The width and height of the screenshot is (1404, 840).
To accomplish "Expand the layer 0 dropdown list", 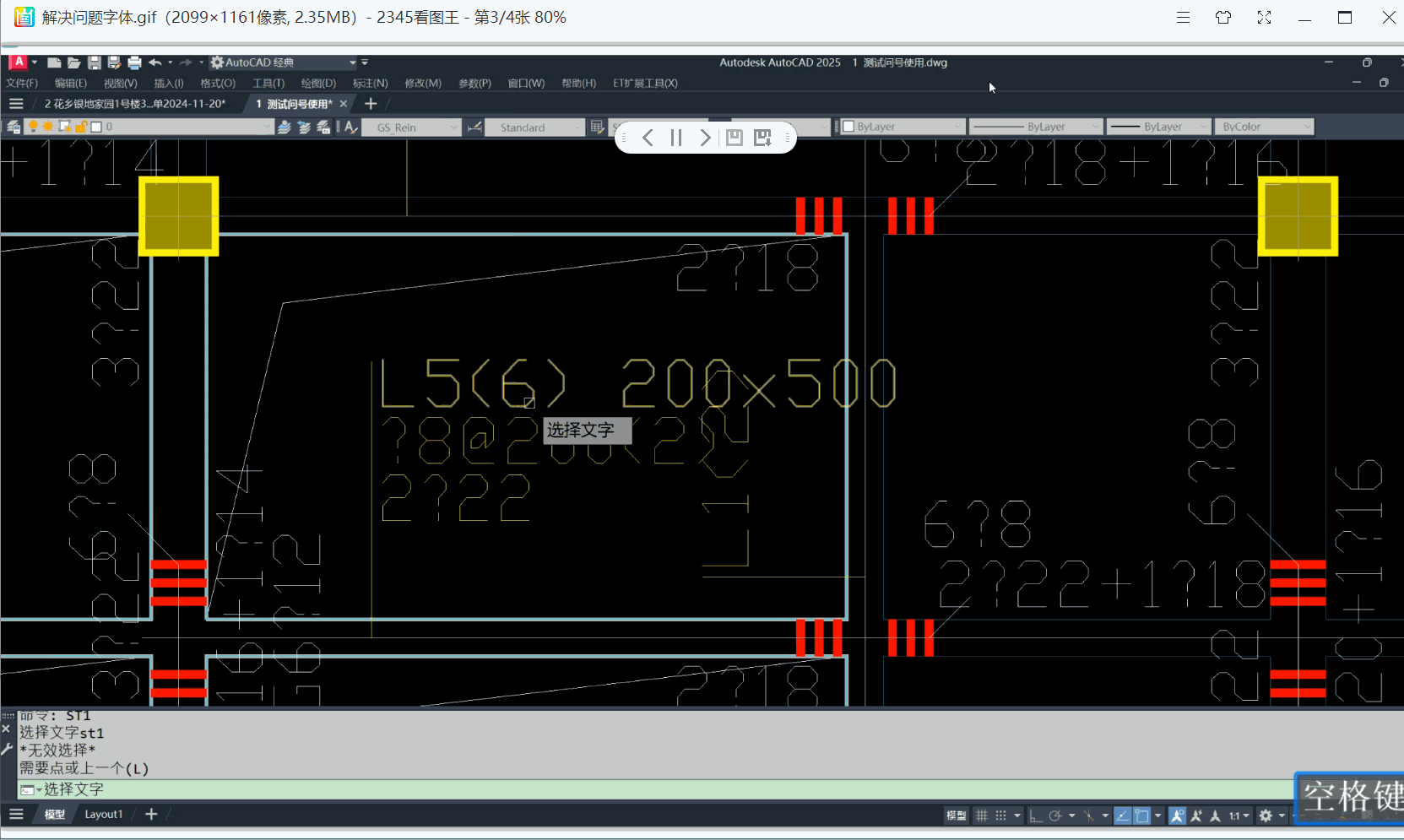I will [x=268, y=127].
